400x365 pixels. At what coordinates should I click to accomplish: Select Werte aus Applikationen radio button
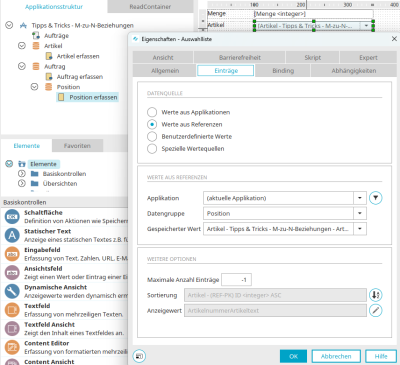click(x=152, y=112)
